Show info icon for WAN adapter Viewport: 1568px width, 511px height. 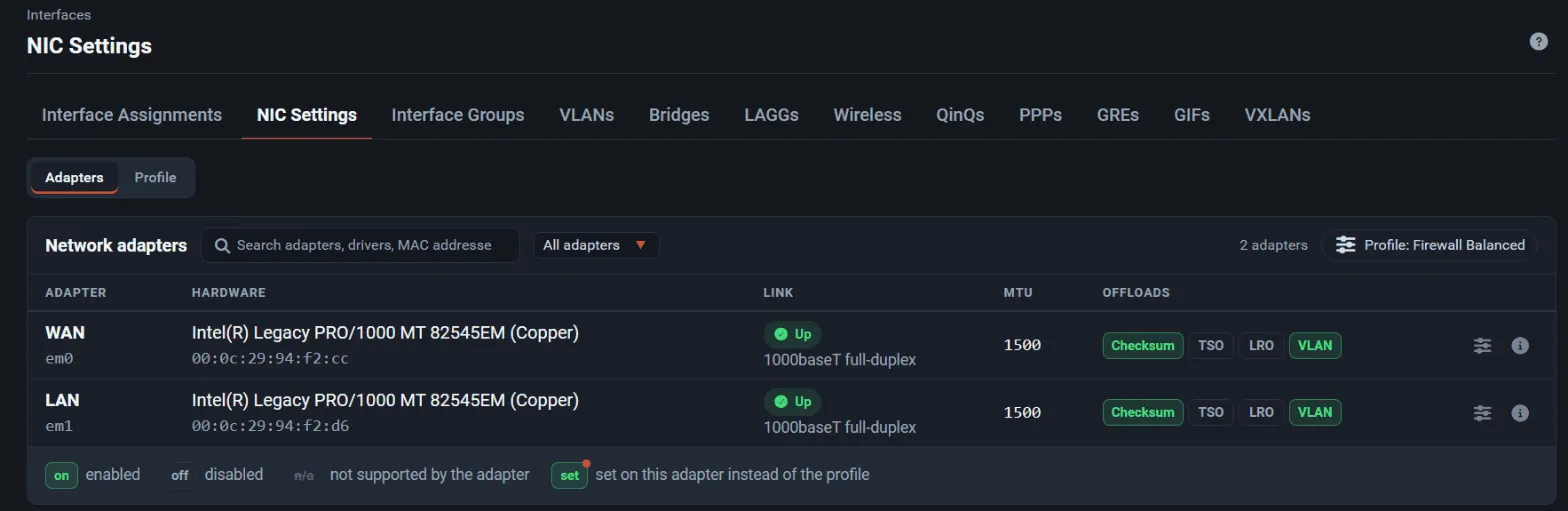(1520, 345)
